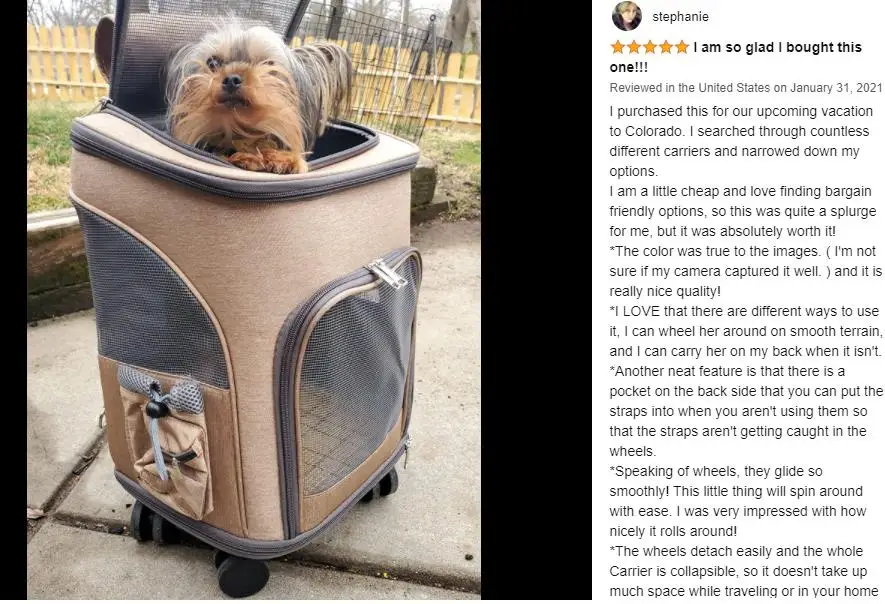
Task: Click the 'Reviewed in the United States' date line
Action: (x=746, y=87)
